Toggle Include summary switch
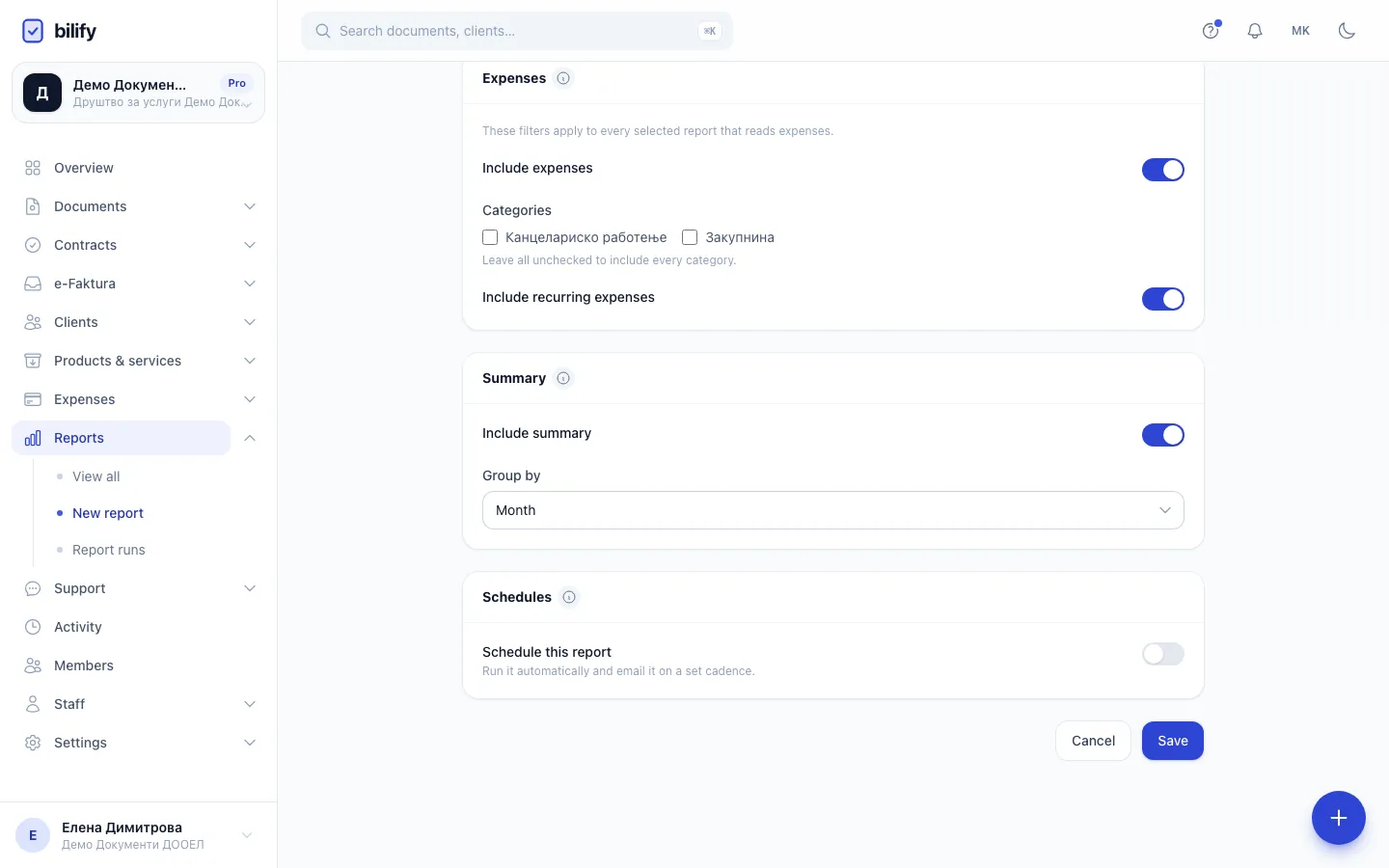Image resolution: width=1389 pixels, height=868 pixels. click(x=1163, y=435)
